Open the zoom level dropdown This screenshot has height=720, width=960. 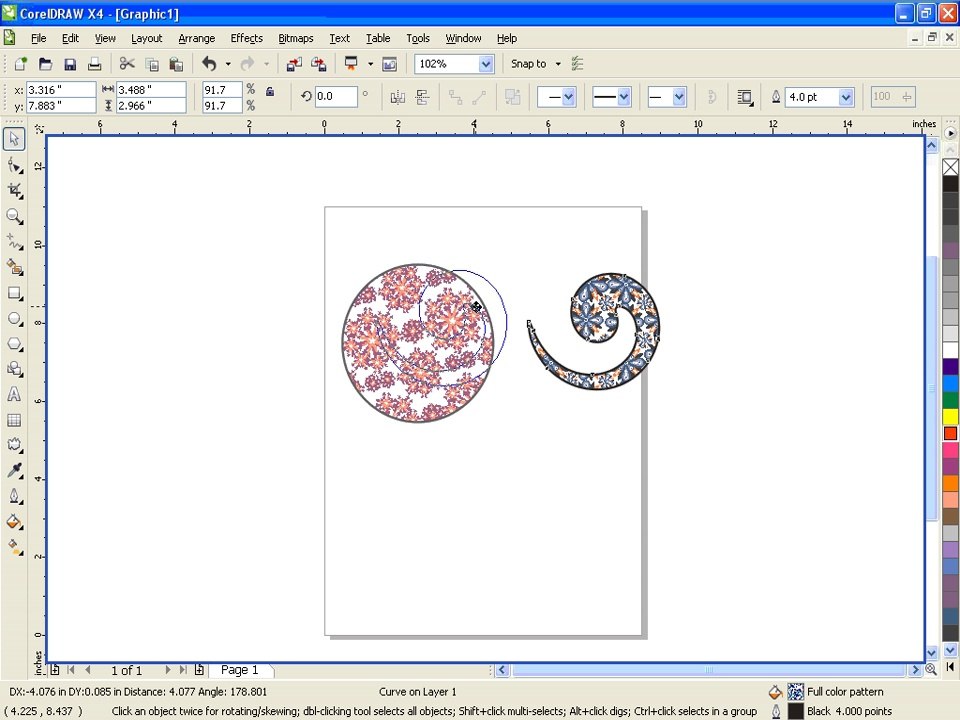coord(486,64)
